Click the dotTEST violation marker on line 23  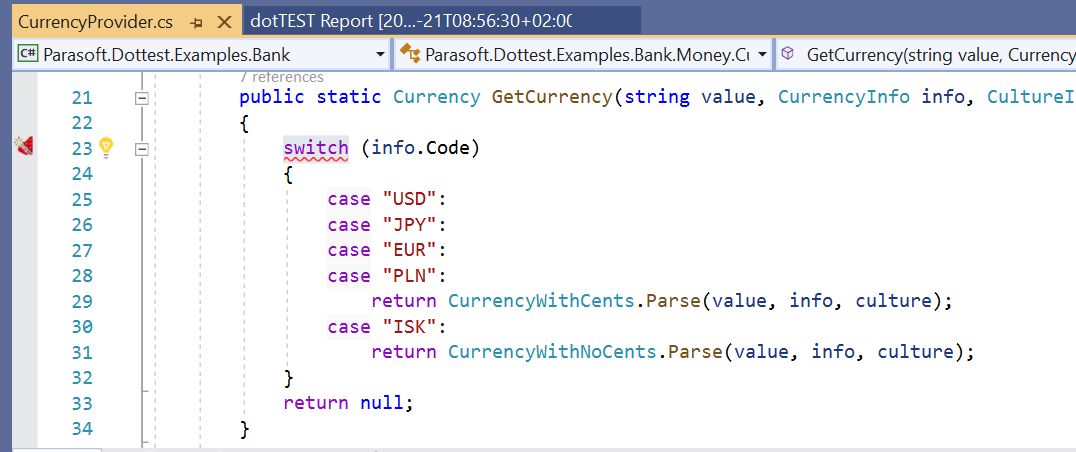pyautogui.click(x=24, y=146)
